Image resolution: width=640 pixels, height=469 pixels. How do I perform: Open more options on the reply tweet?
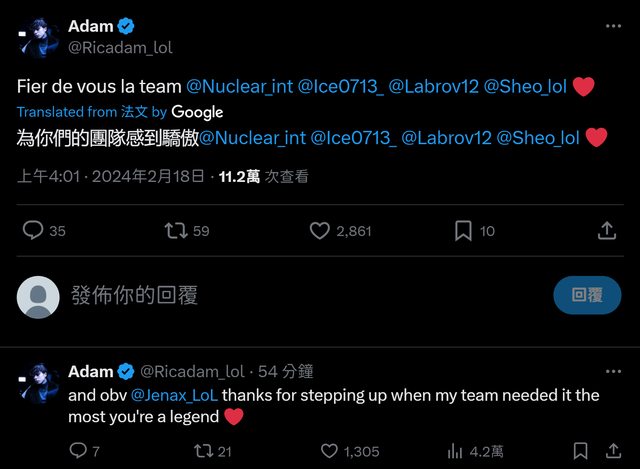tap(611, 371)
